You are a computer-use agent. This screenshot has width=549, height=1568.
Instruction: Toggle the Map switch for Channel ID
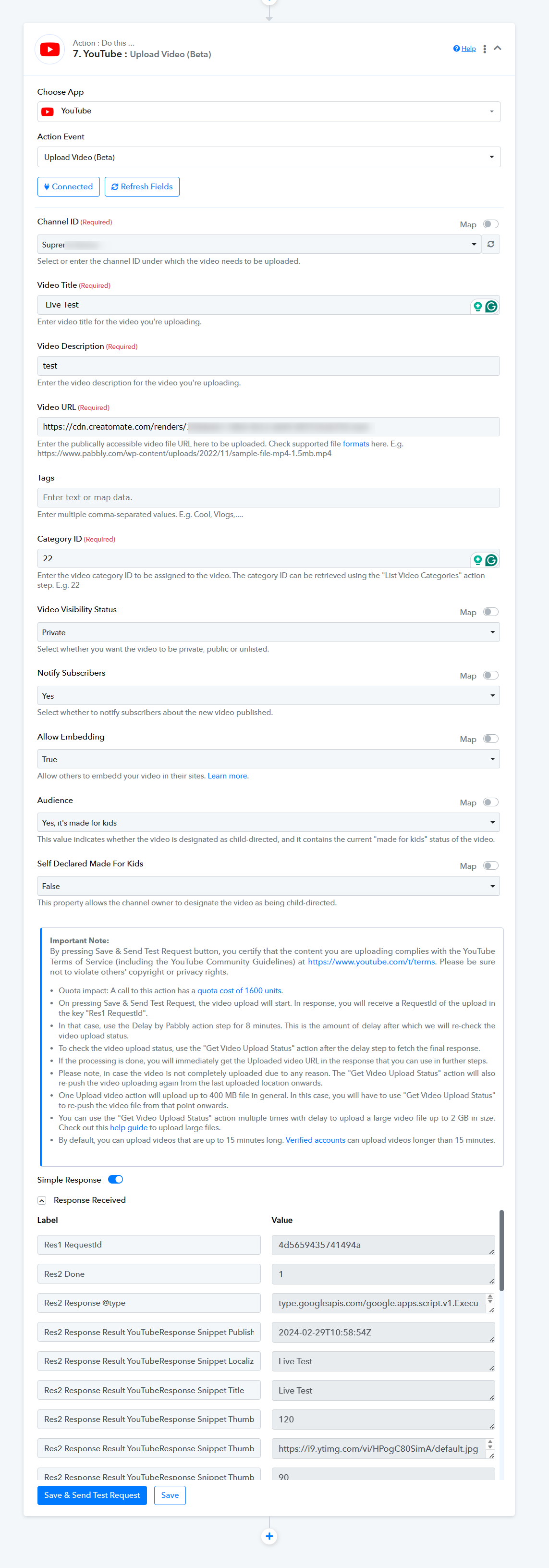(490, 224)
